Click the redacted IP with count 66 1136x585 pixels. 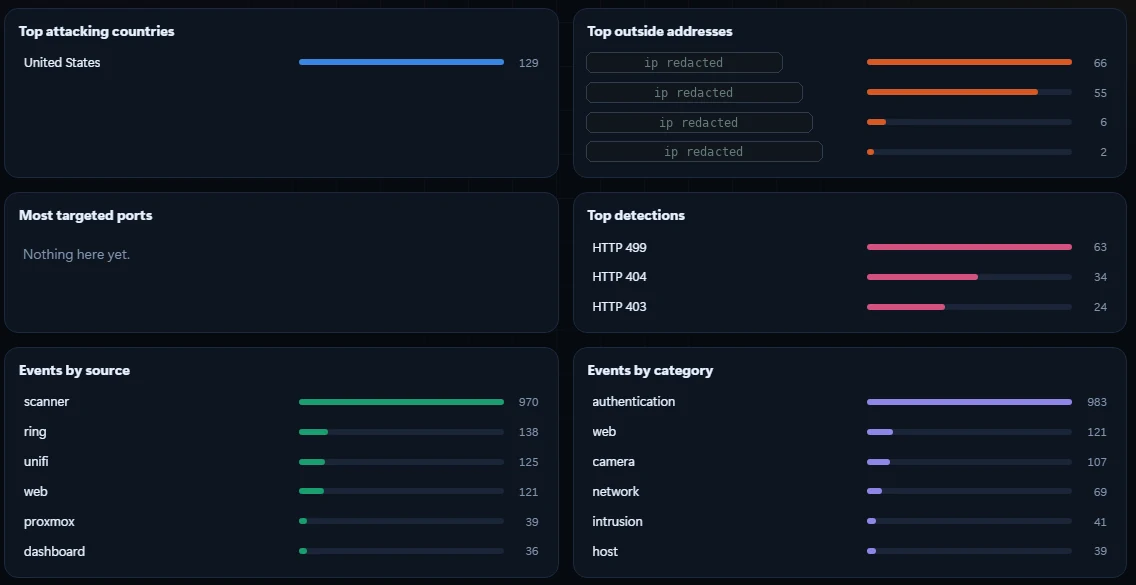[684, 62]
